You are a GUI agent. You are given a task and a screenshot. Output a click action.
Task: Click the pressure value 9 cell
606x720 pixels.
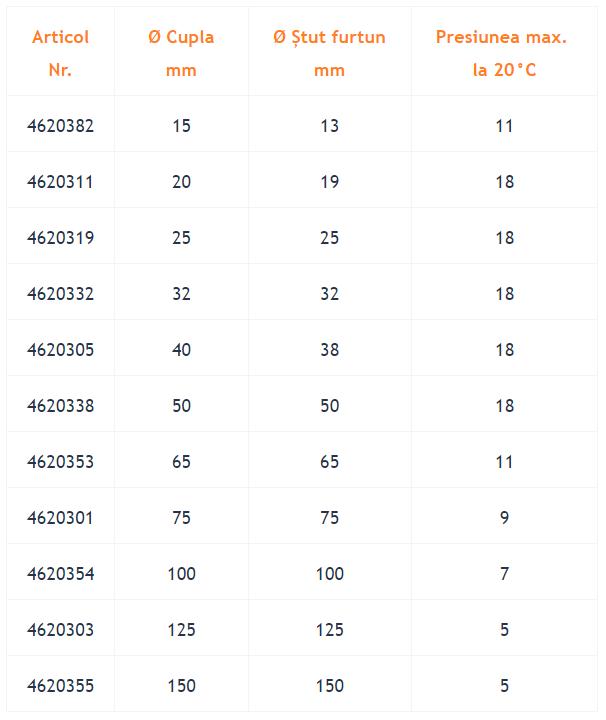(x=504, y=518)
